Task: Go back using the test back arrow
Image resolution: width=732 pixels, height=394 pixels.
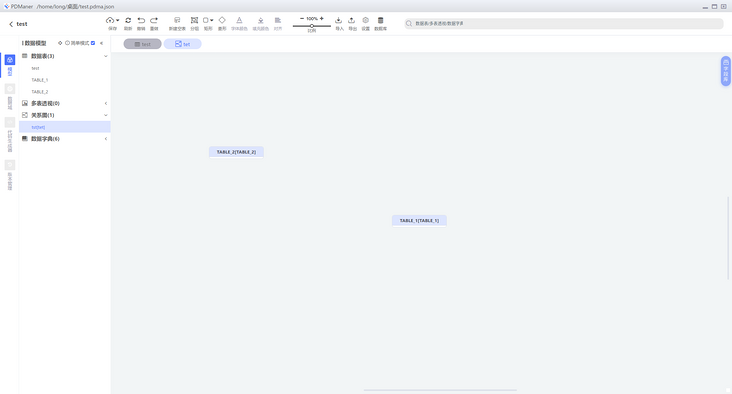Action: tap(11, 24)
